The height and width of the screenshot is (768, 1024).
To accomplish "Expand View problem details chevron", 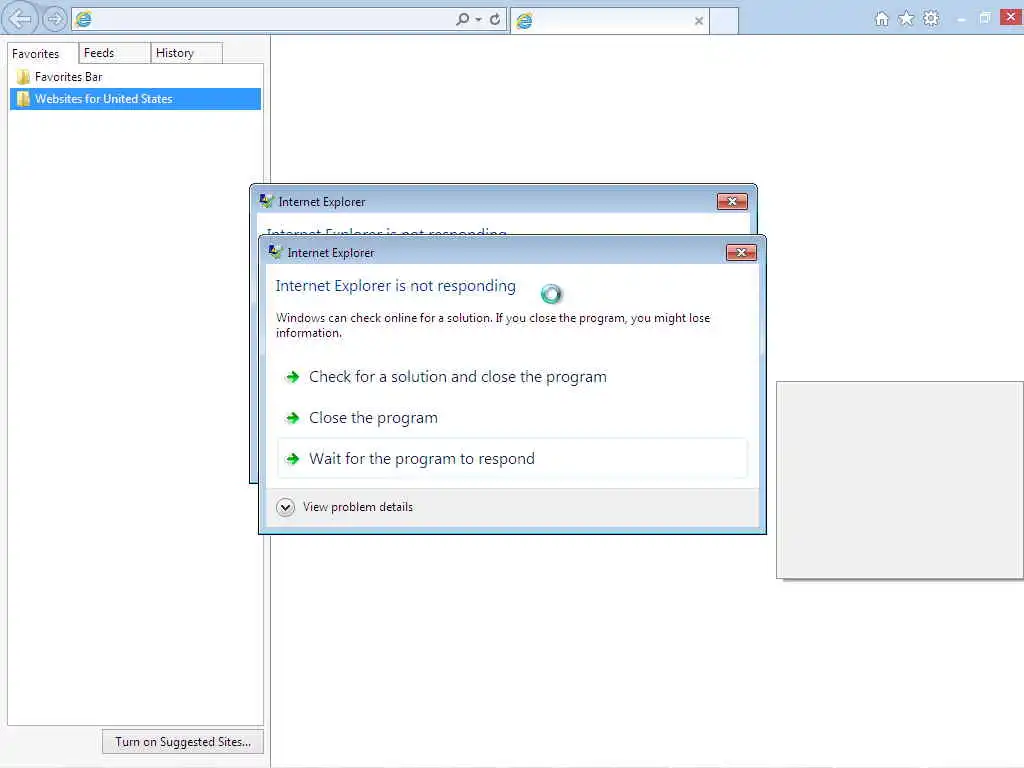I will [285, 507].
